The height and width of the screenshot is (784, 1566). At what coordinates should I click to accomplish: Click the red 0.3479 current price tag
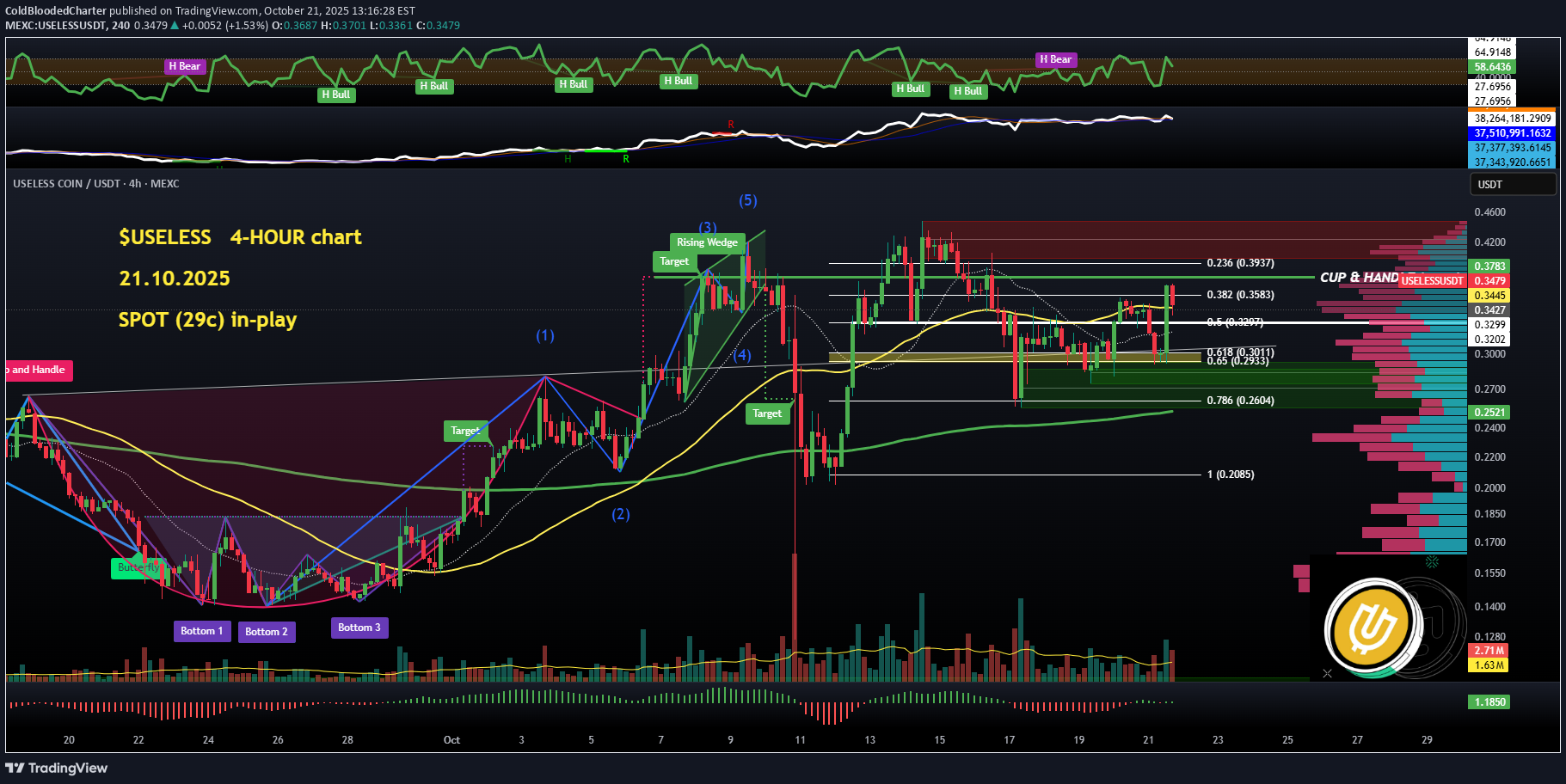[1489, 281]
